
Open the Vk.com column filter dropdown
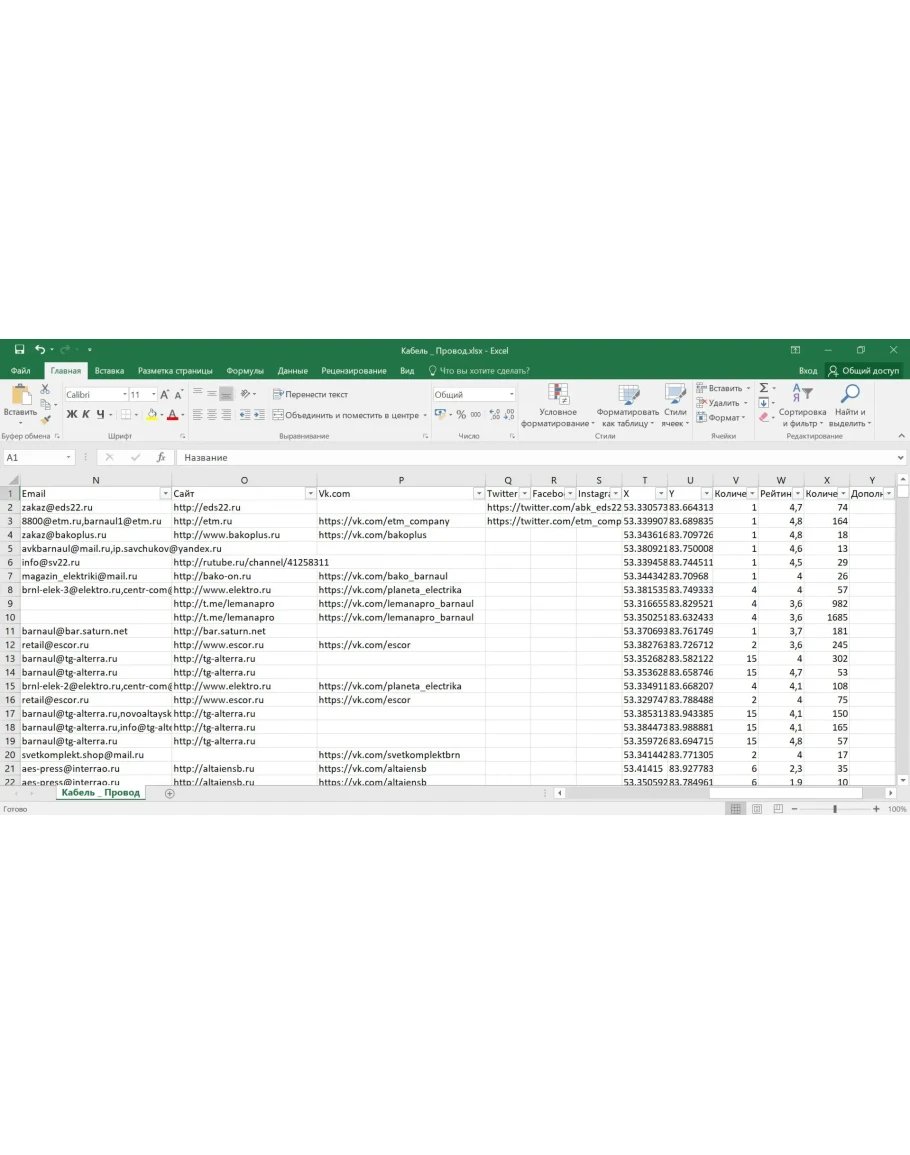[479, 494]
